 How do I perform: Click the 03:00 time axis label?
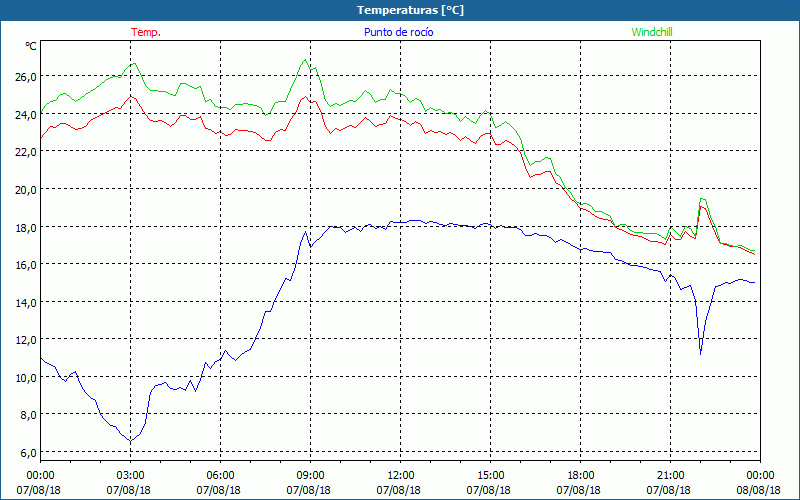click(x=130, y=476)
